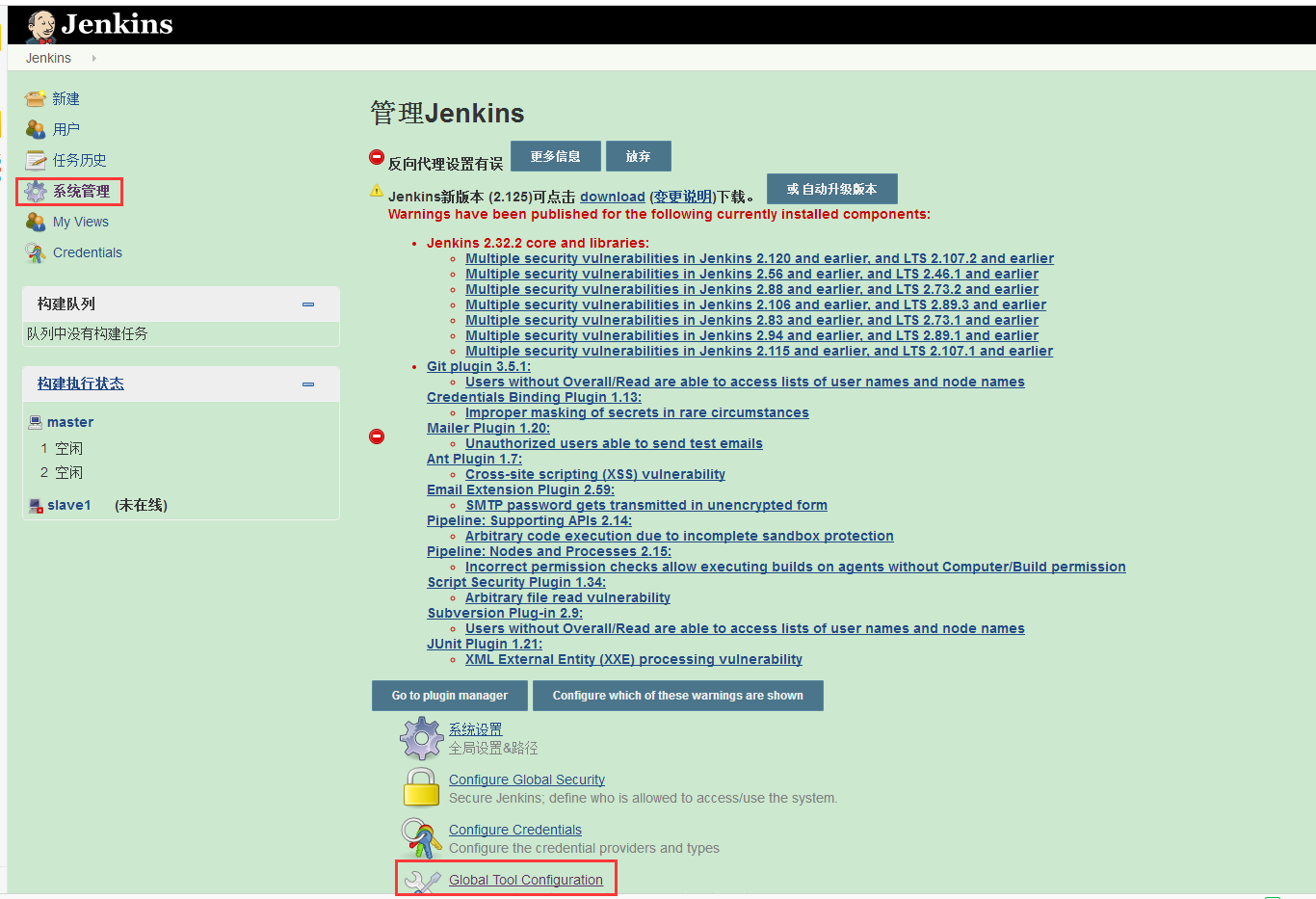Open vulnerabilities in Jenkins 2.56 and earlier link

pyautogui.click(x=751, y=274)
